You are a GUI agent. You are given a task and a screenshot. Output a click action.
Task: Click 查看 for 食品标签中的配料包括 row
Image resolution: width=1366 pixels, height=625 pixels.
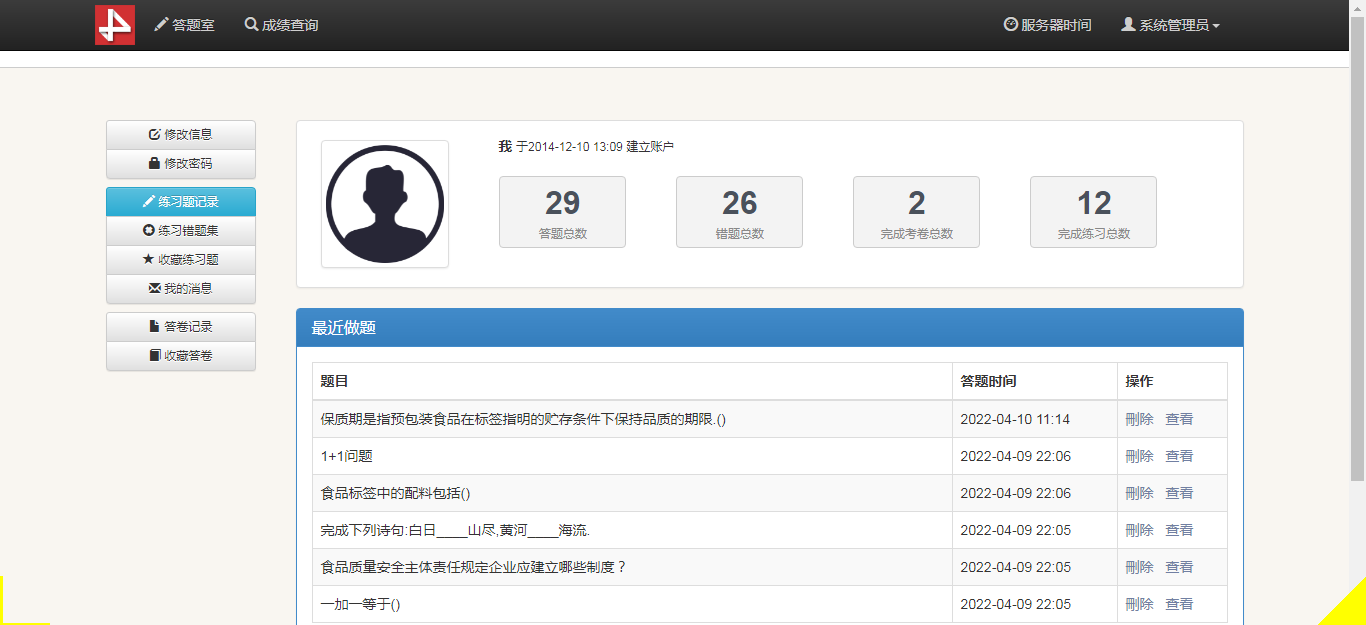[1179, 493]
